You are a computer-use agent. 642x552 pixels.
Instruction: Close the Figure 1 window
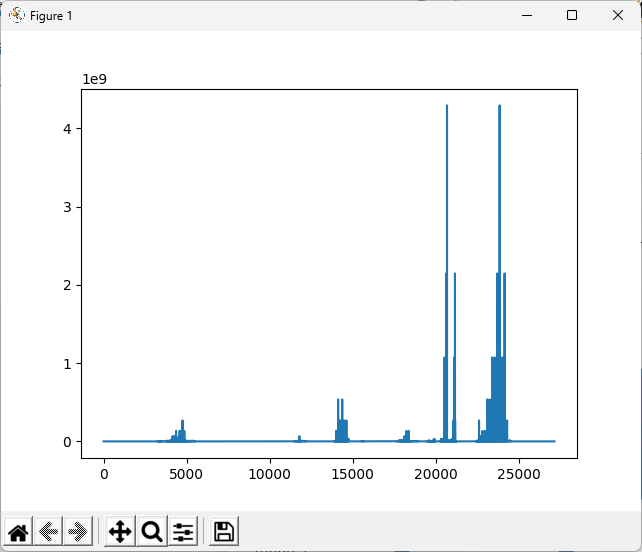pos(618,15)
